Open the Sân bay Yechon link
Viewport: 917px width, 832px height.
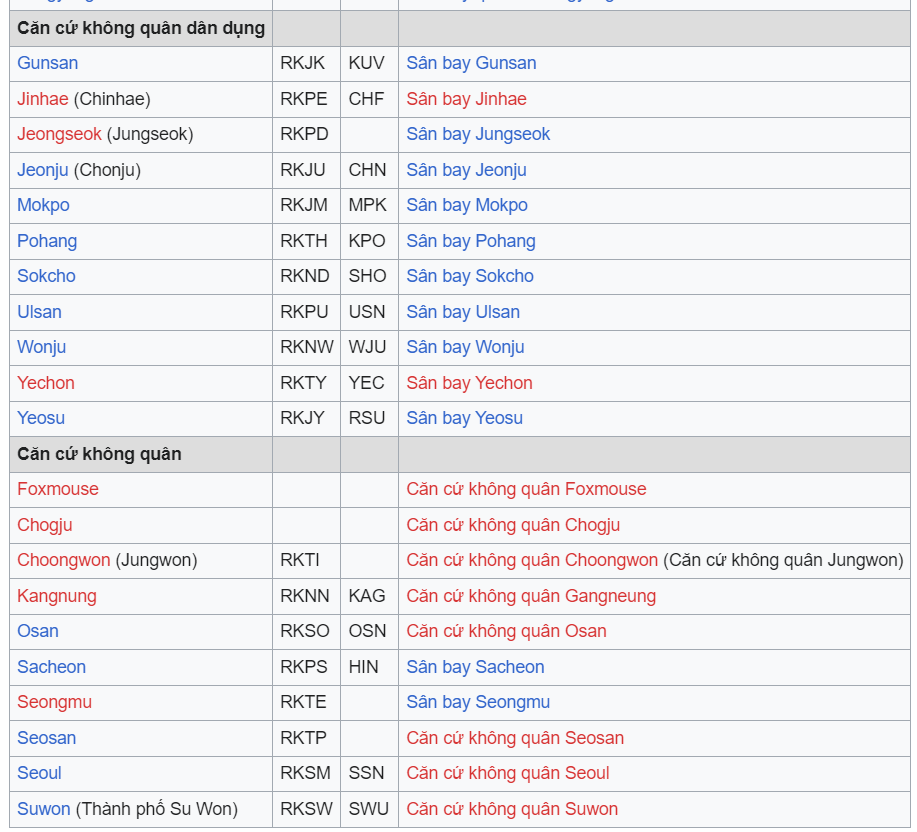[x=470, y=383]
